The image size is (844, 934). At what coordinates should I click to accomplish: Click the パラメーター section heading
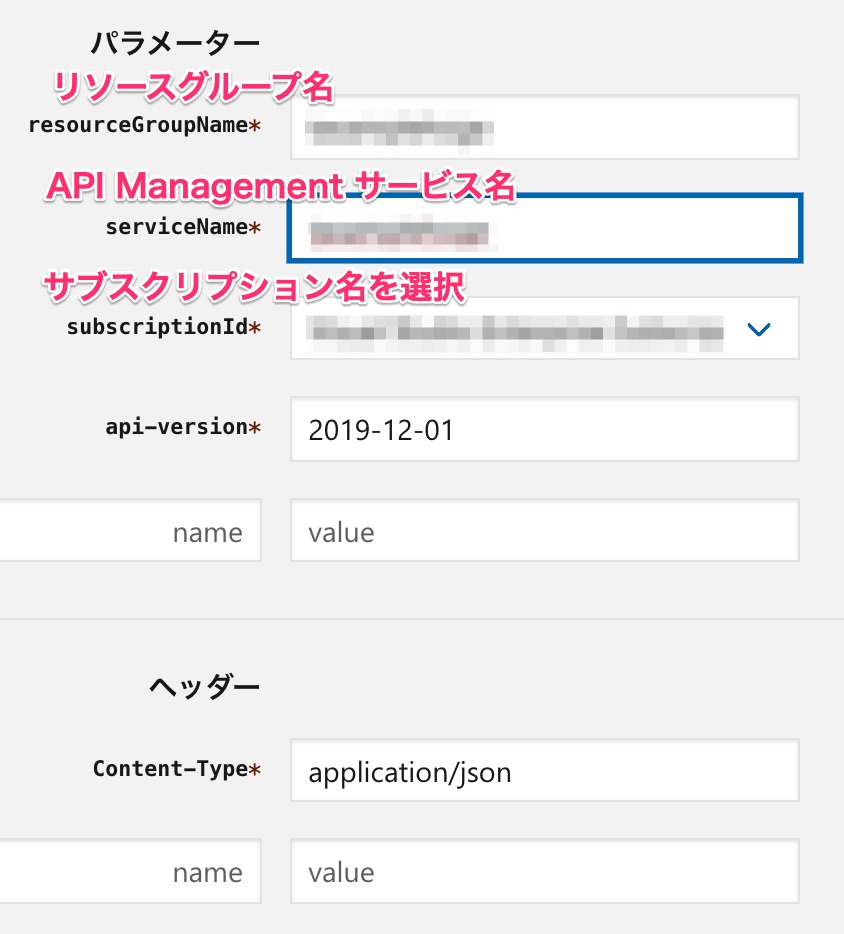pos(176,42)
